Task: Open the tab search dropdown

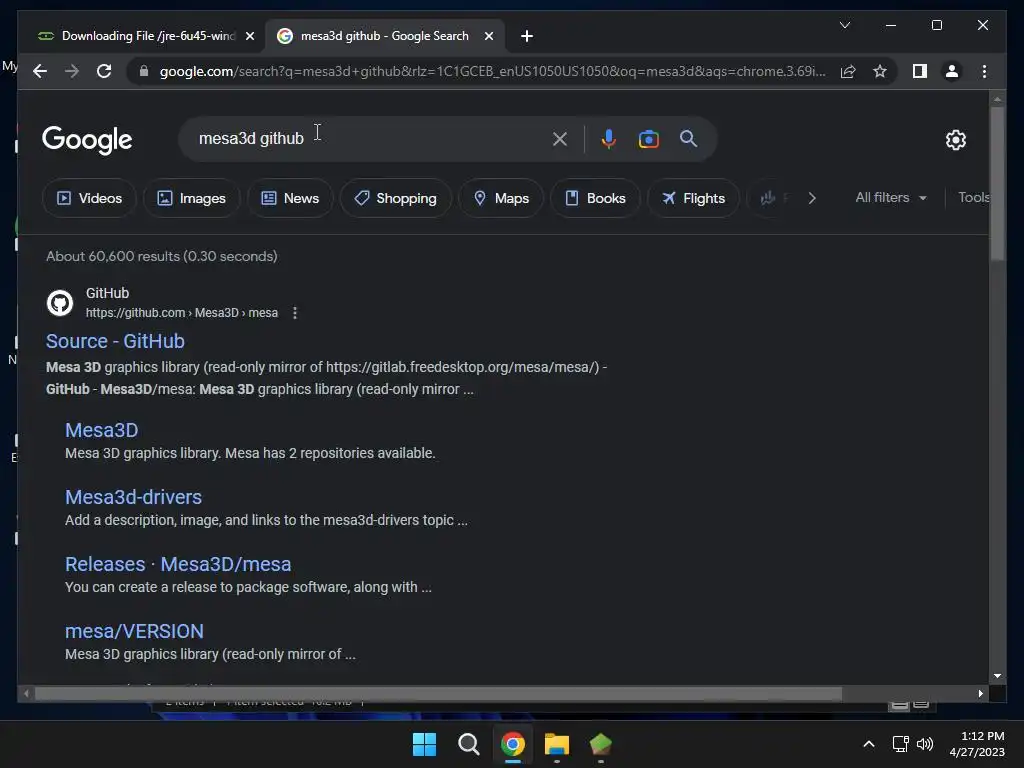Action: (844, 25)
